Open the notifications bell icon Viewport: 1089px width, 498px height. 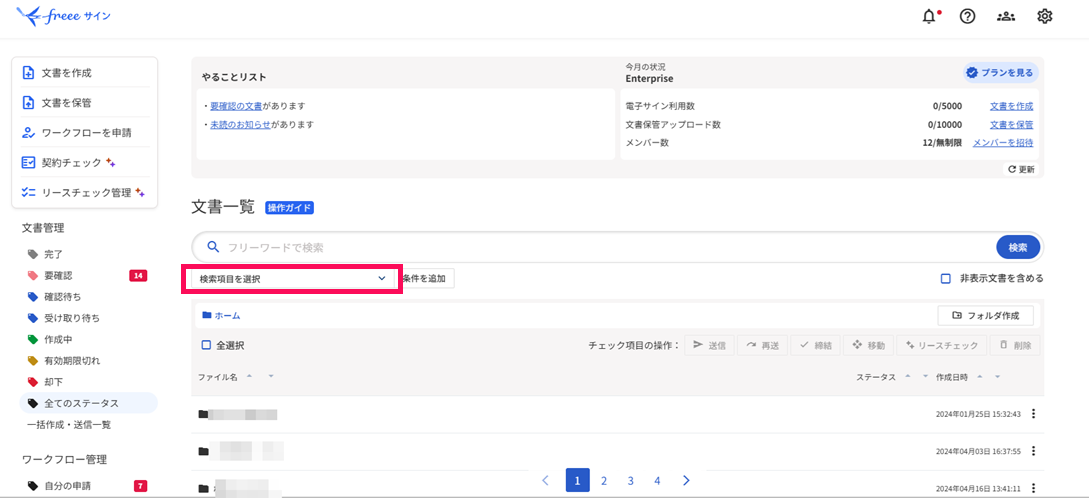tap(929, 17)
